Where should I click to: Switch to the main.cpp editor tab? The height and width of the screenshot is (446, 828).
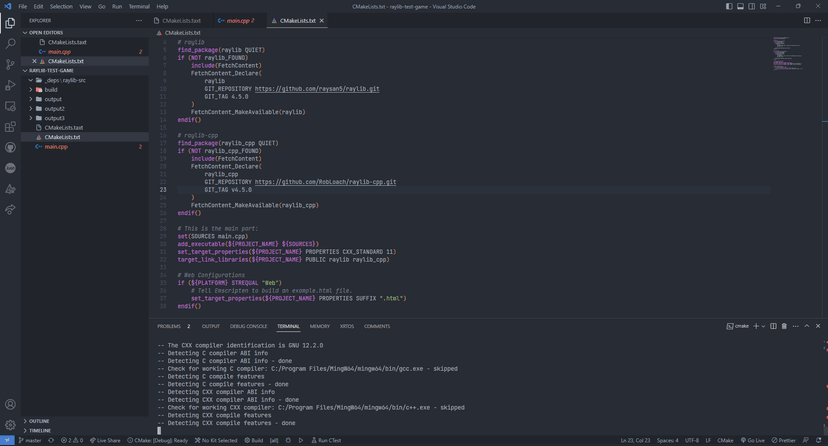(237, 20)
